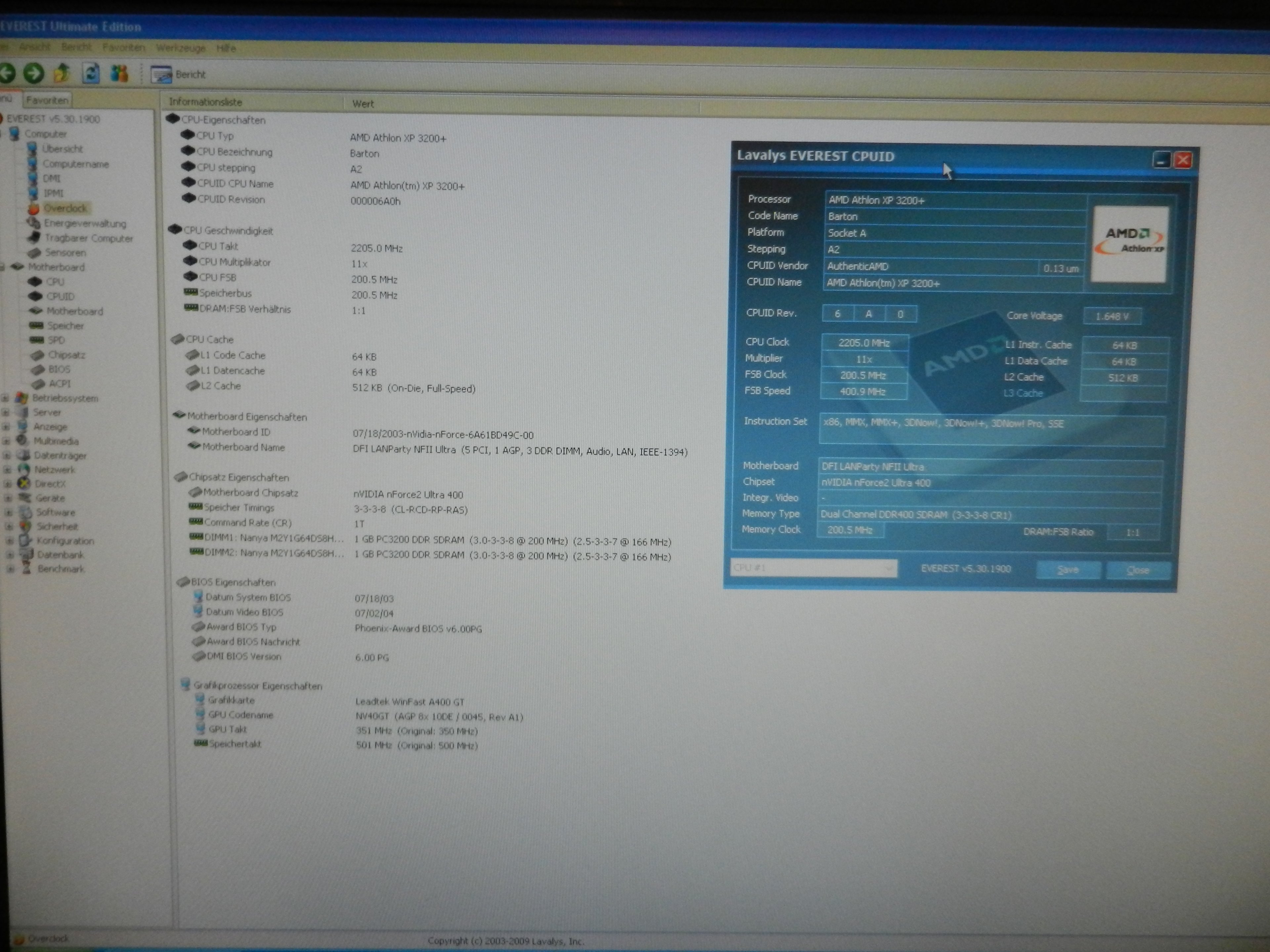Select the Award BIOS Typ row
The image size is (1270, 952).
(336, 628)
